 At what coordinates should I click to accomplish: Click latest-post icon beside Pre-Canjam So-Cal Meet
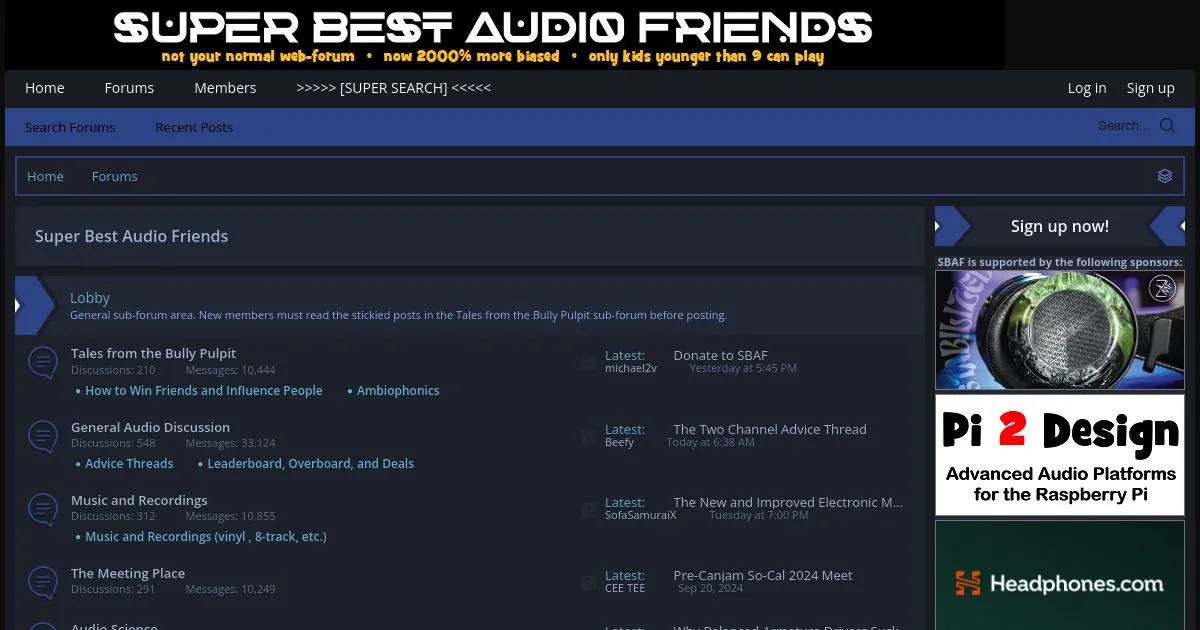(589, 583)
